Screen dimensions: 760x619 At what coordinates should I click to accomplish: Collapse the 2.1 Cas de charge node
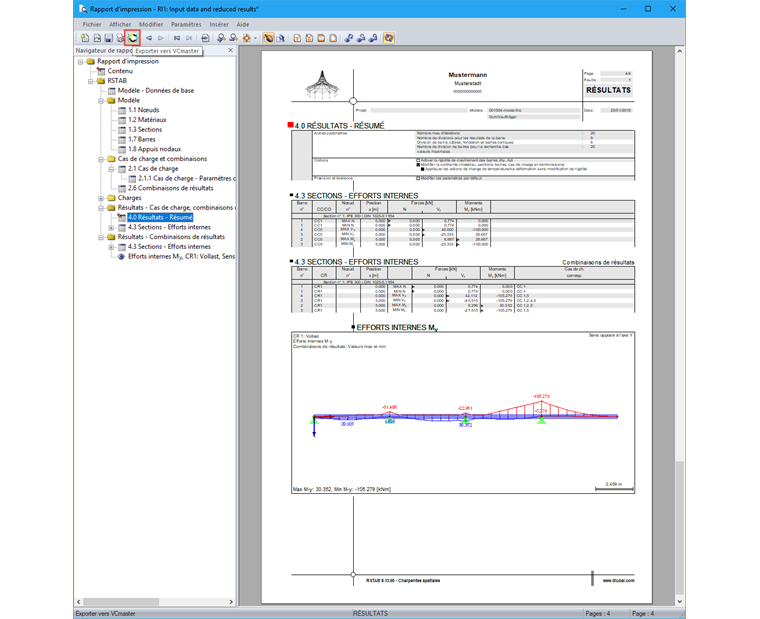111,169
